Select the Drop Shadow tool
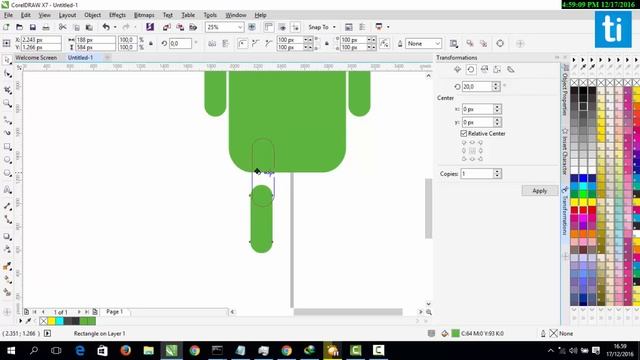The width and height of the screenshot is (640, 360). 7,236
